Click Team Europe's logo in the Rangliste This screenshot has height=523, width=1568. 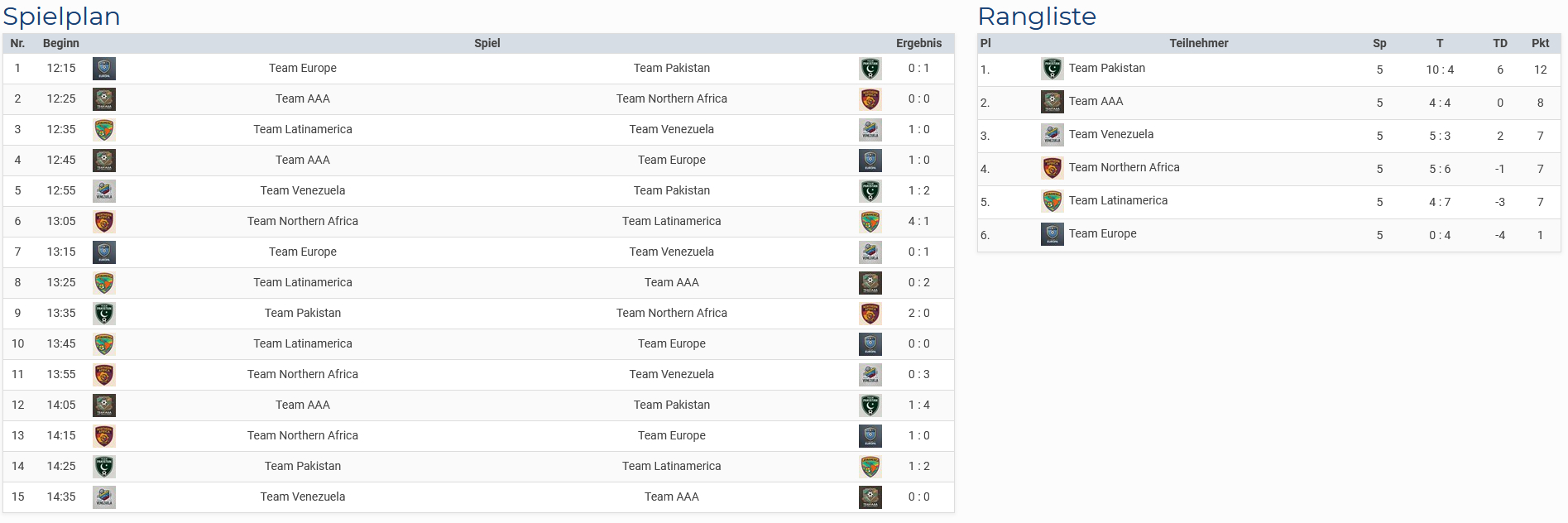pyautogui.click(x=1052, y=234)
